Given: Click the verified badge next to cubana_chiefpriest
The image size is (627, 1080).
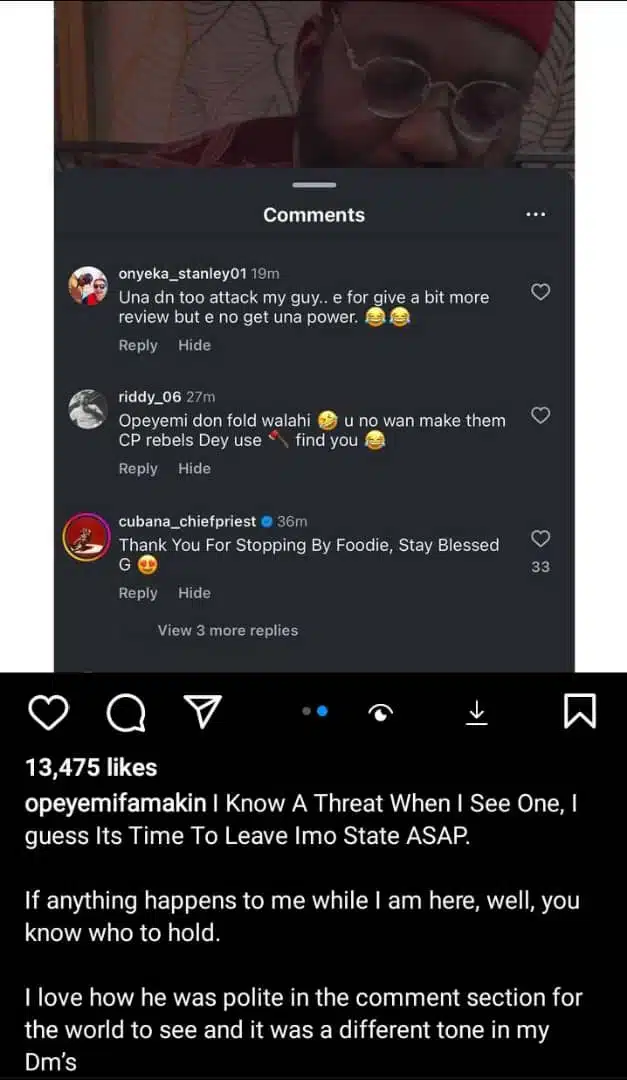Looking at the screenshot, I should 265,521.
